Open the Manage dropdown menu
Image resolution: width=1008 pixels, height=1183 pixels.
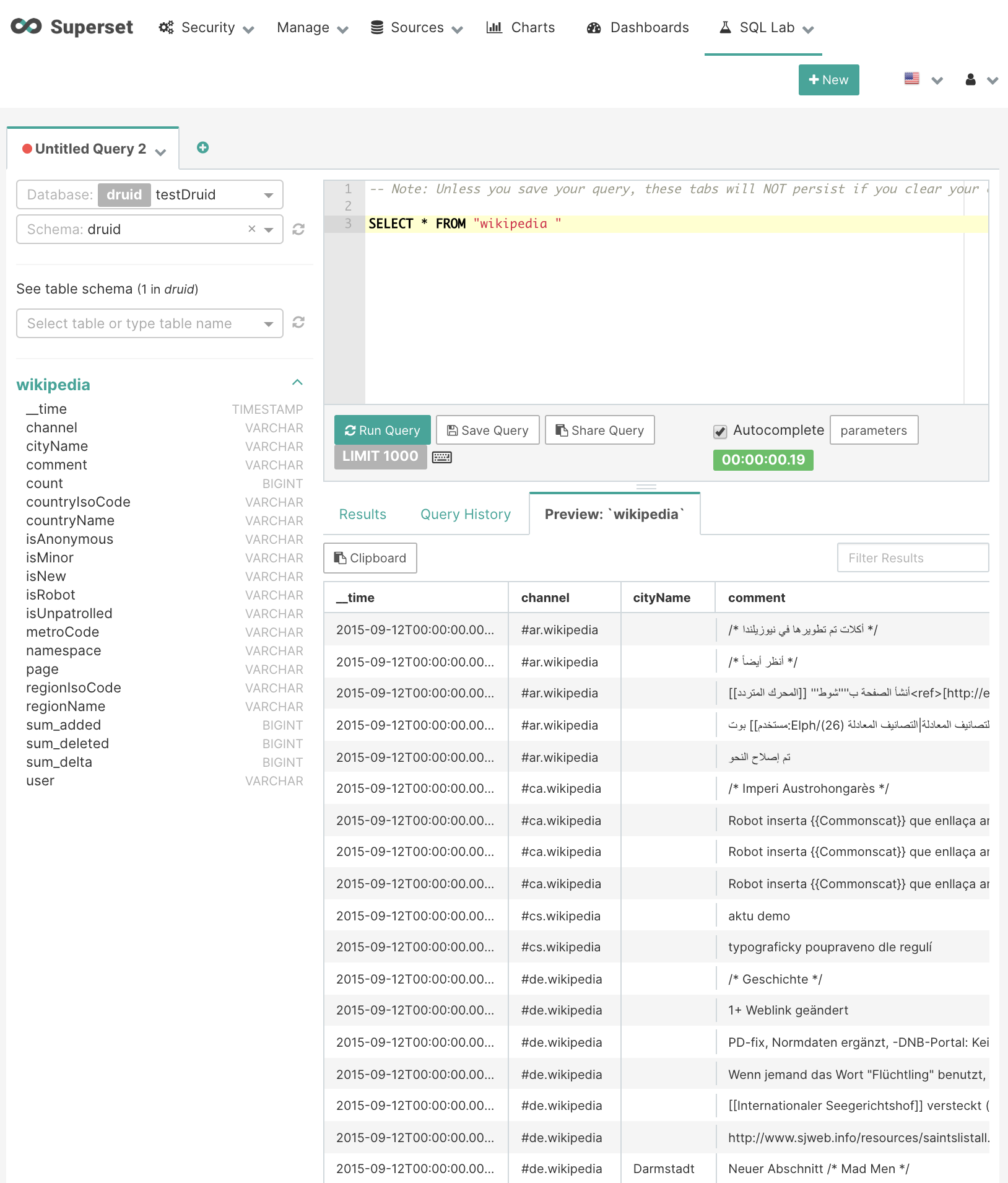(313, 28)
